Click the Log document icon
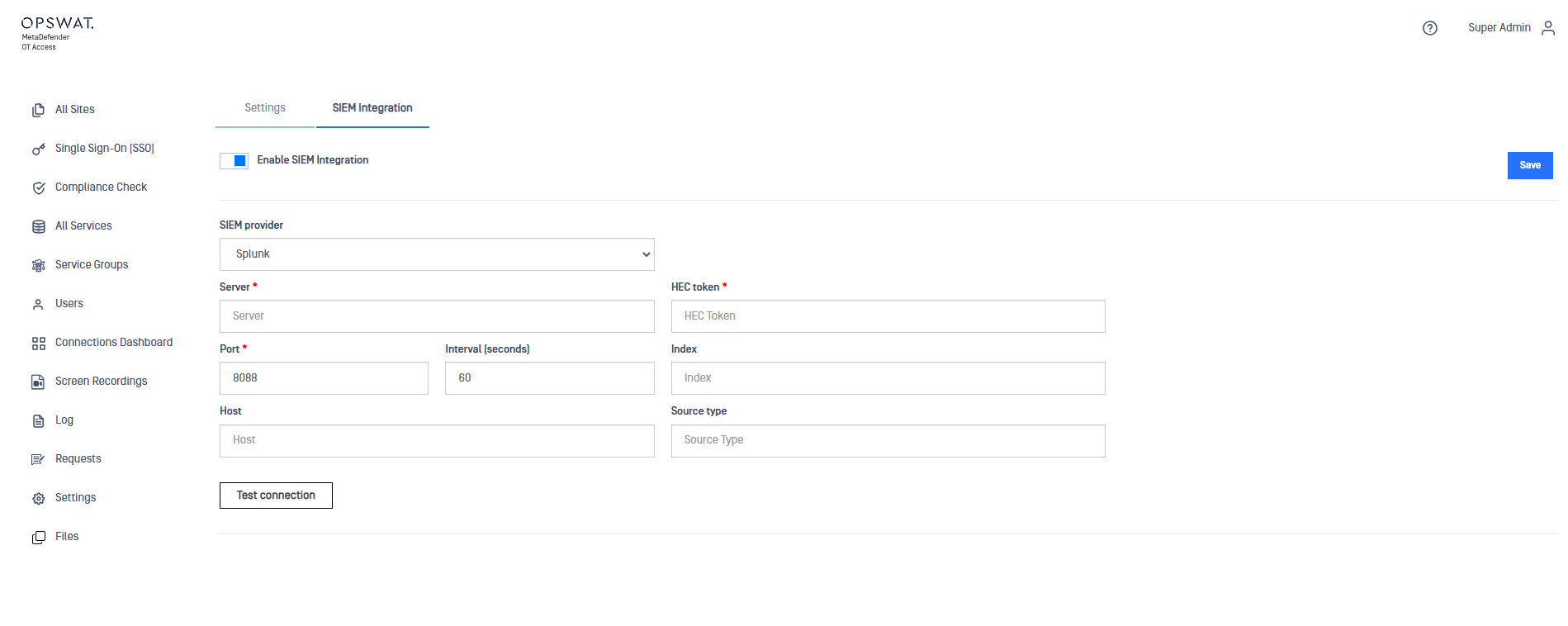Screen dimensions: 1568x626 pos(38,420)
